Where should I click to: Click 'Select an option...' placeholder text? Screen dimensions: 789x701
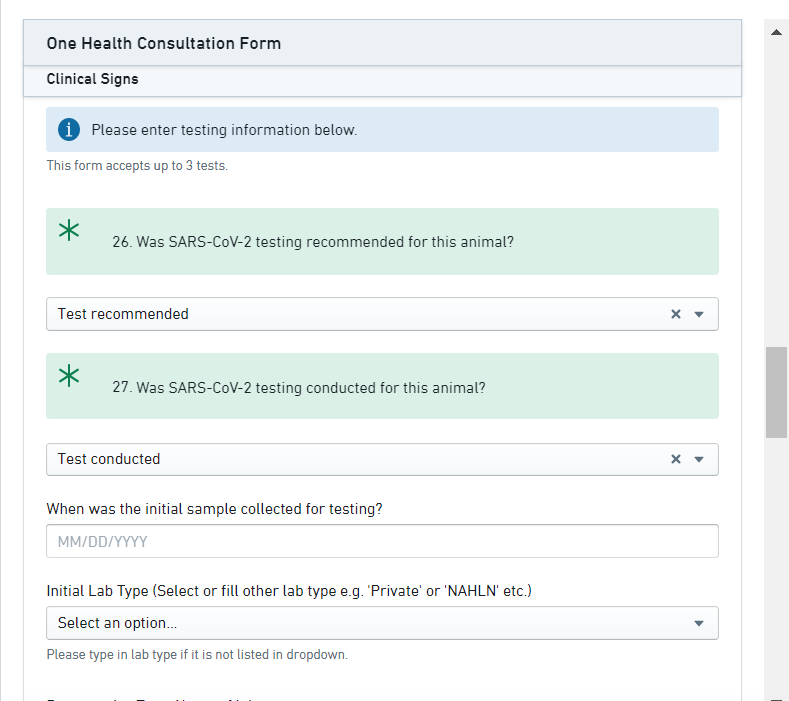point(117,623)
